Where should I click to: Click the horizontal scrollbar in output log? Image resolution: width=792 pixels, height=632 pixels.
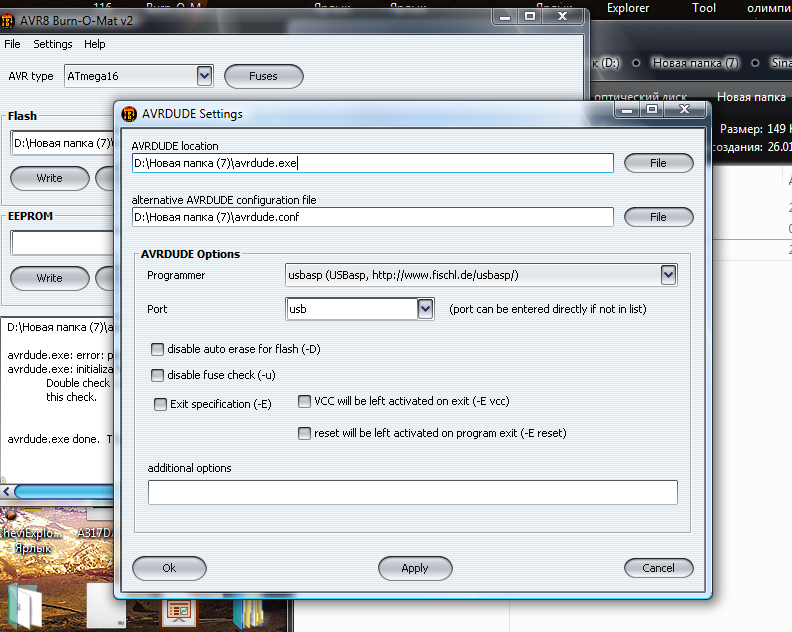(x=64, y=492)
